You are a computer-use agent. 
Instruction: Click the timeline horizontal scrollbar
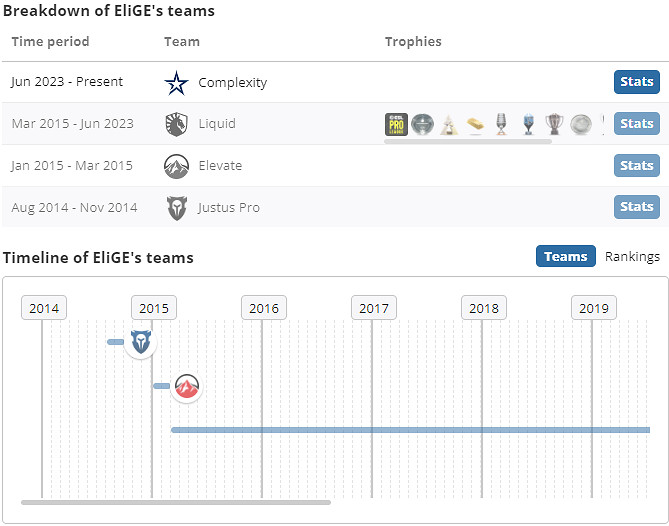pos(175,502)
